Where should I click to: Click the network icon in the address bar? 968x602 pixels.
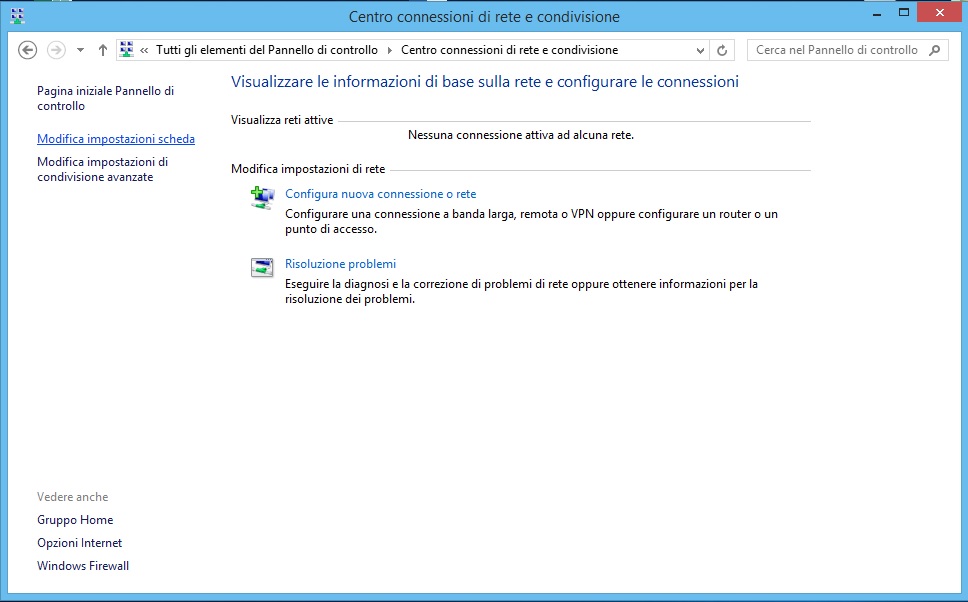click(x=127, y=50)
